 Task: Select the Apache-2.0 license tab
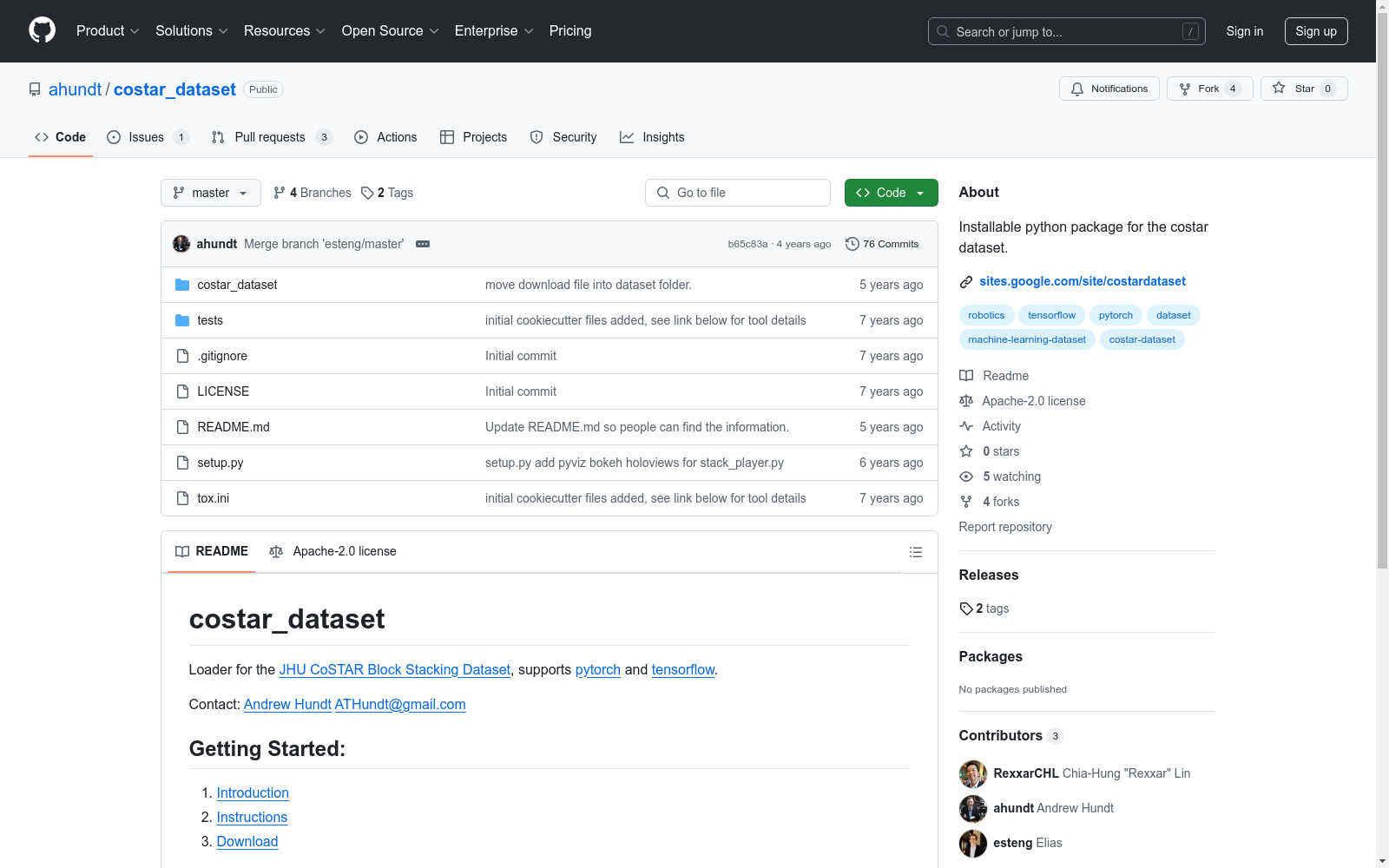click(x=332, y=551)
